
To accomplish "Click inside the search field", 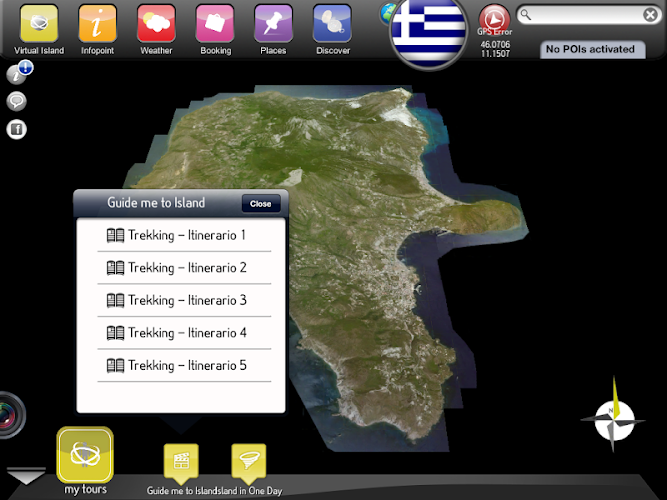I will 584,15.
